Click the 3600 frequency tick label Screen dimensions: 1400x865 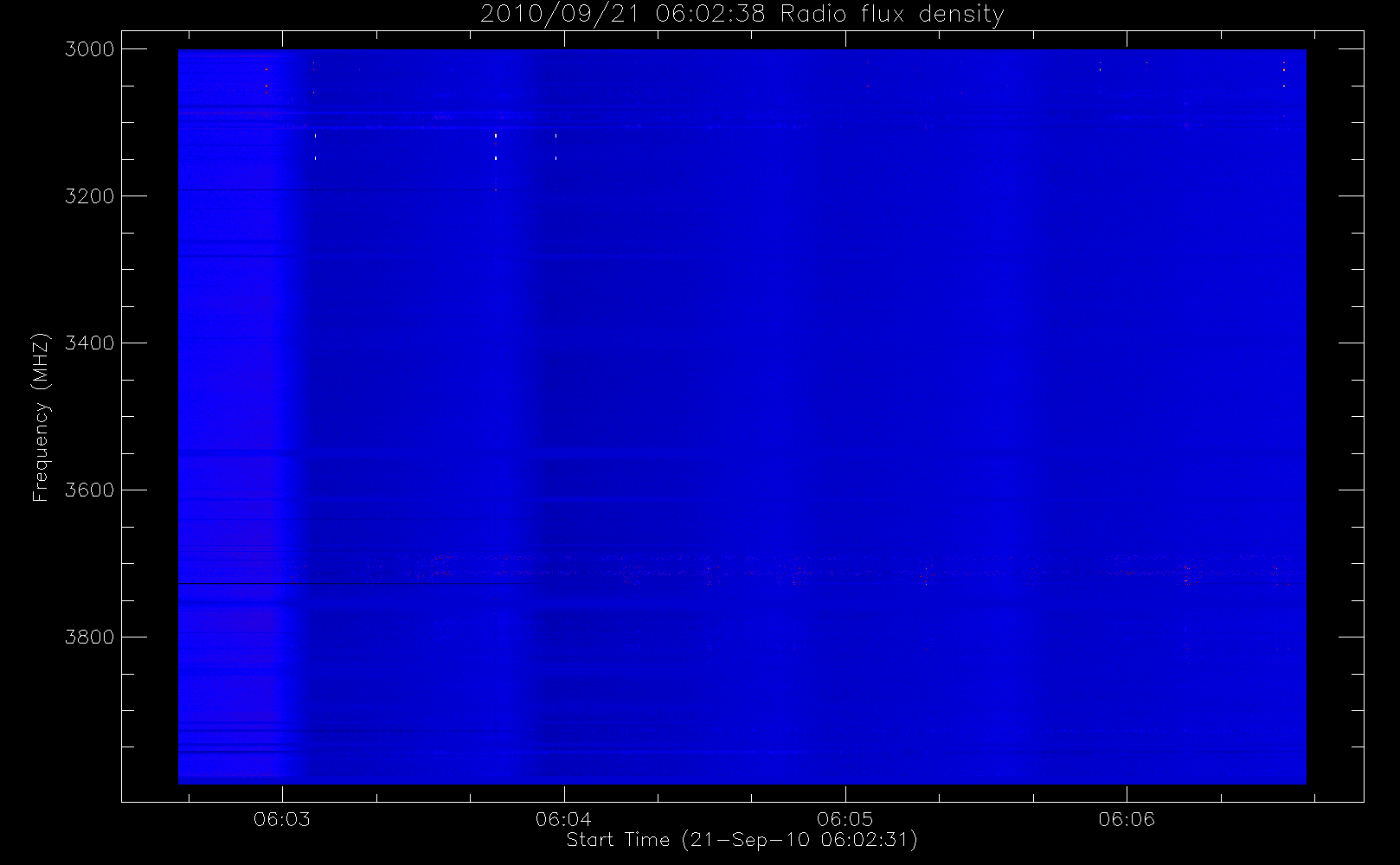click(x=90, y=490)
